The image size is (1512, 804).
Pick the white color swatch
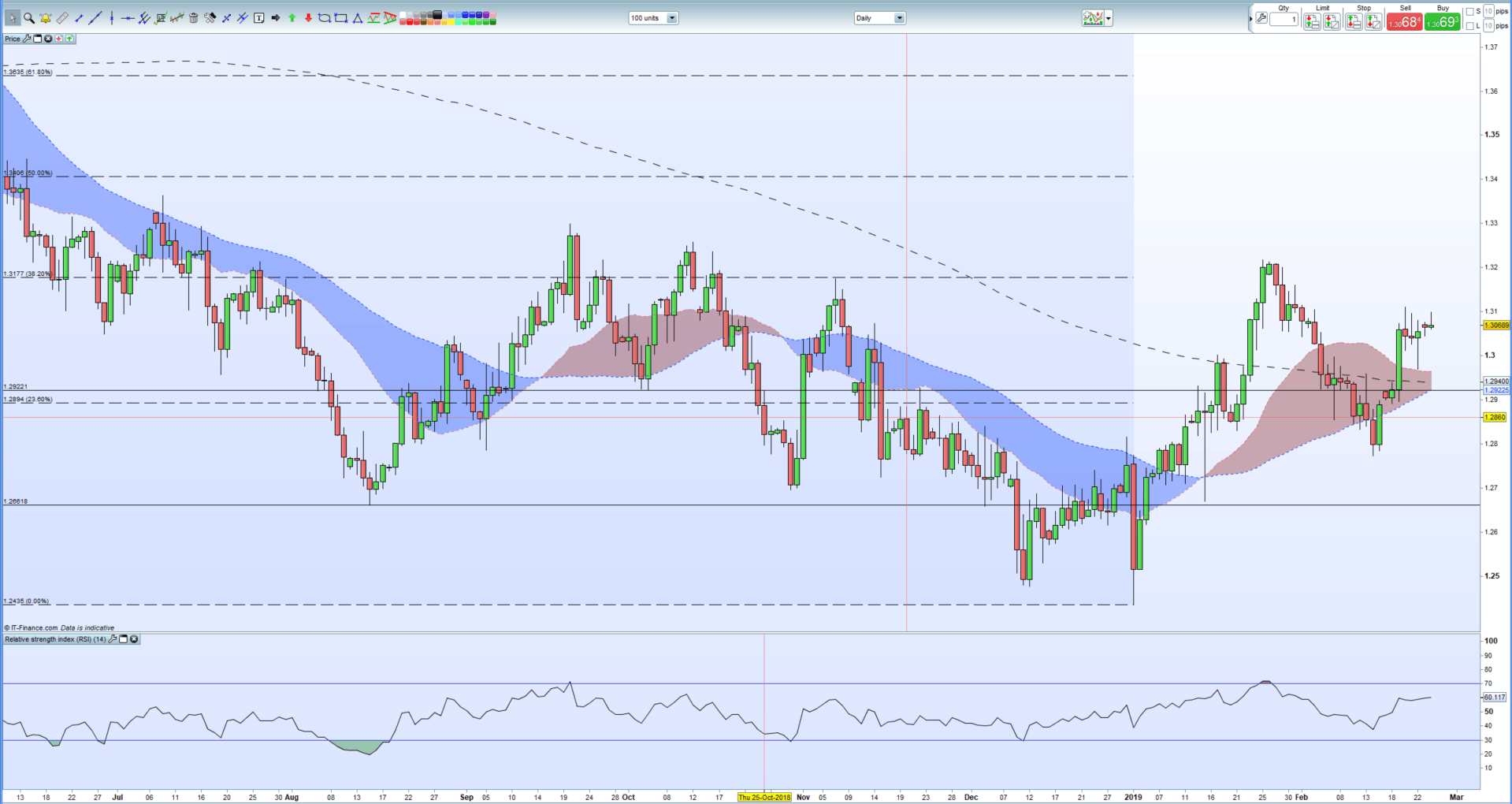point(402,14)
